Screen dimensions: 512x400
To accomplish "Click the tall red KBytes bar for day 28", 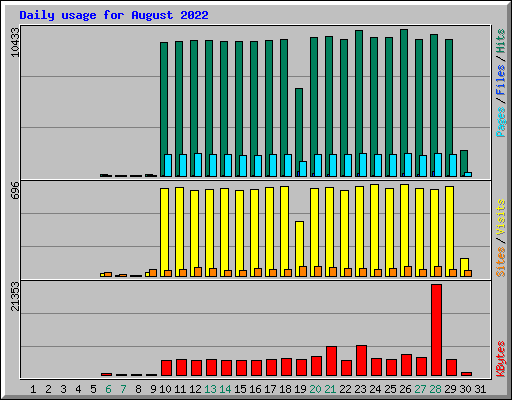I will 436,330.
